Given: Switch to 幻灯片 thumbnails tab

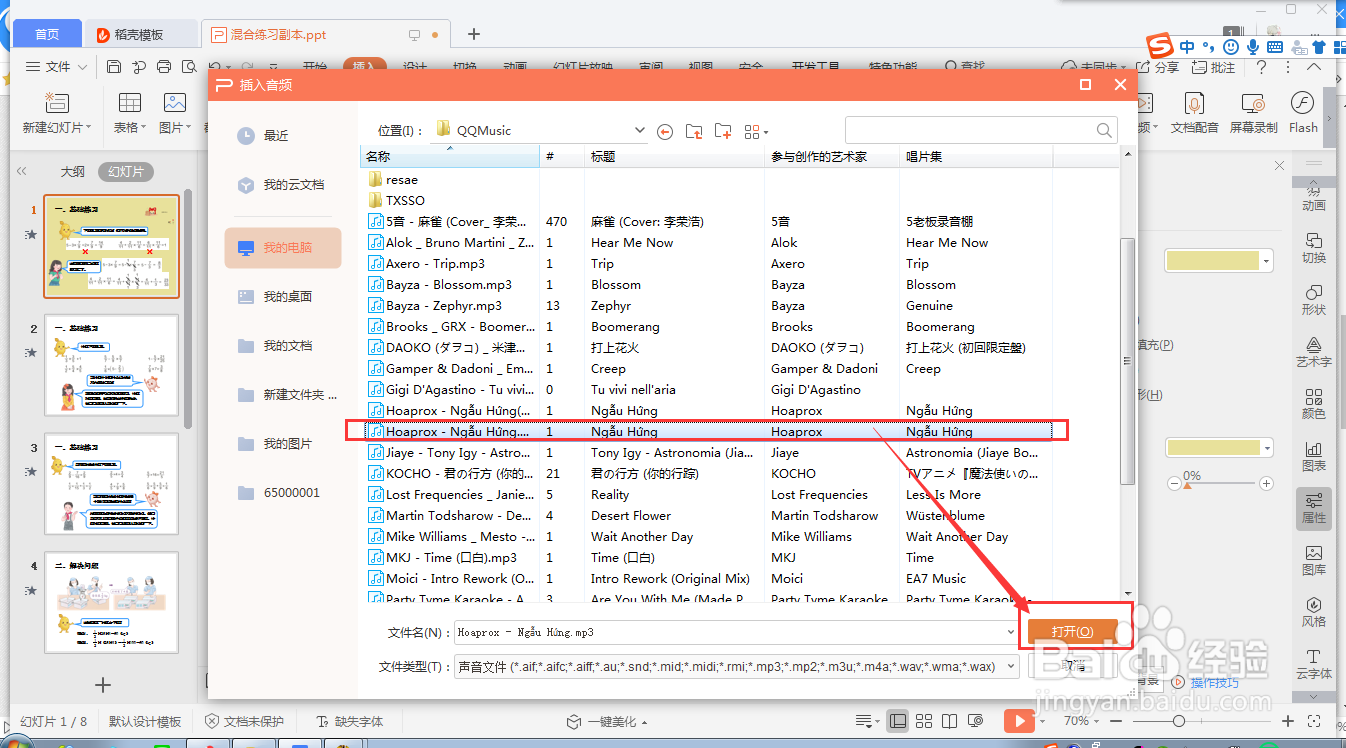Looking at the screenshot, I should tap(126, 172).
